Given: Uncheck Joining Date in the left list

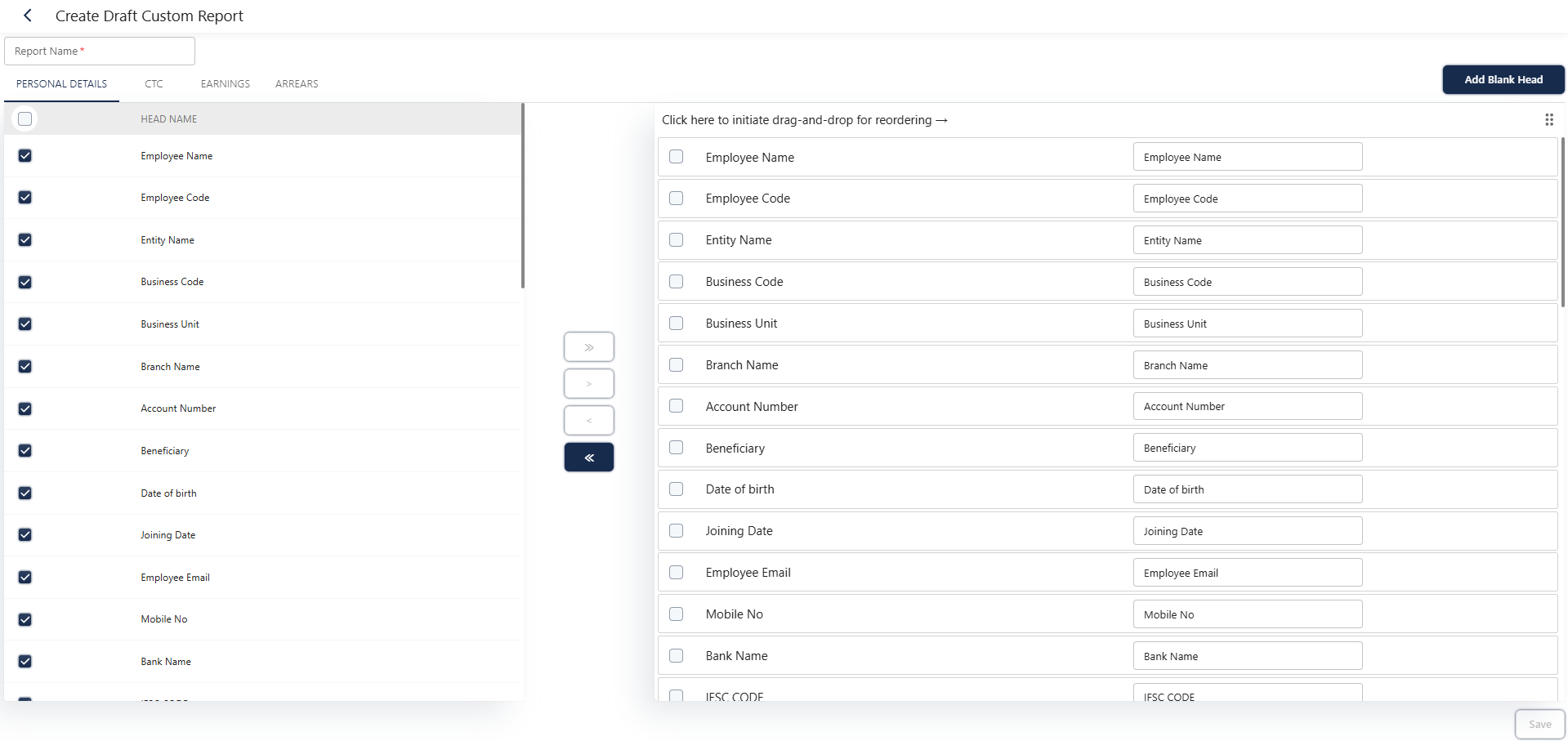Looking at the screenshot, I should 25,535.
